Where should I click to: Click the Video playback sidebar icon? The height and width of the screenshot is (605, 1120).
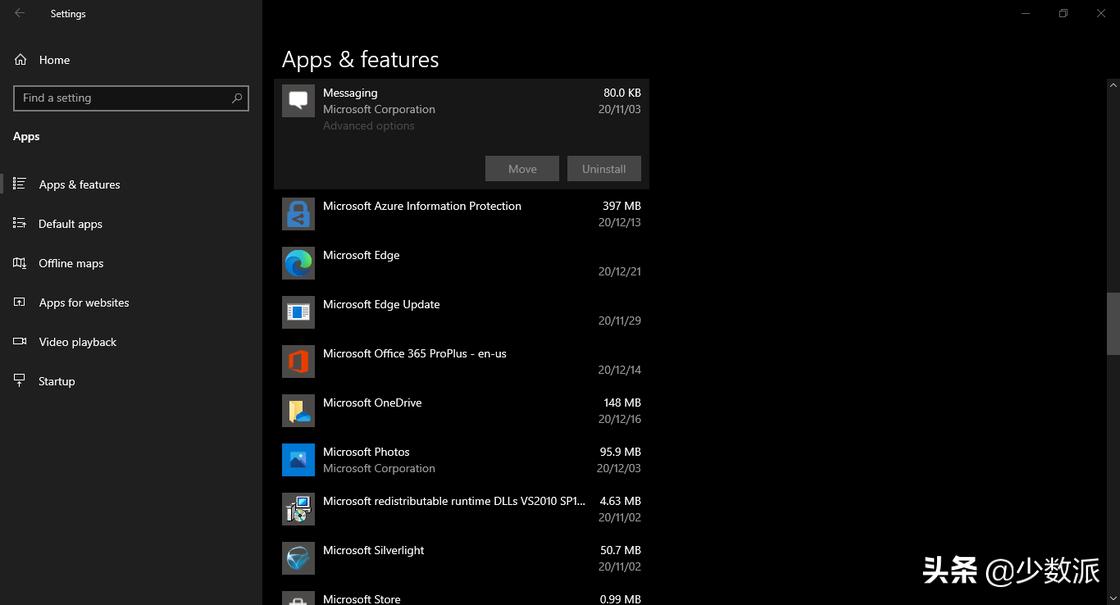click(19, 341)
